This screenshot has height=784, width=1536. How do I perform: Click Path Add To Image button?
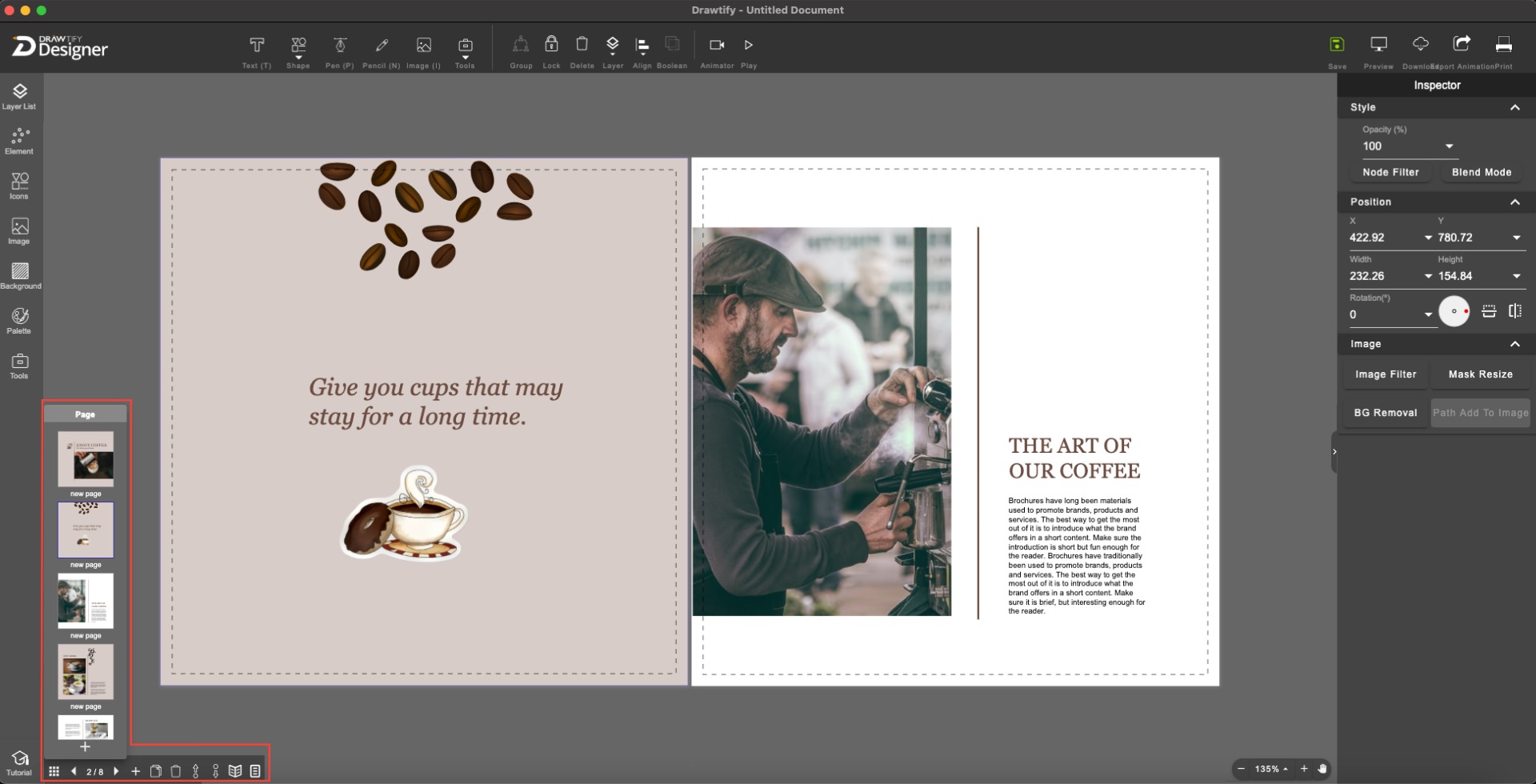point(1480,413)
